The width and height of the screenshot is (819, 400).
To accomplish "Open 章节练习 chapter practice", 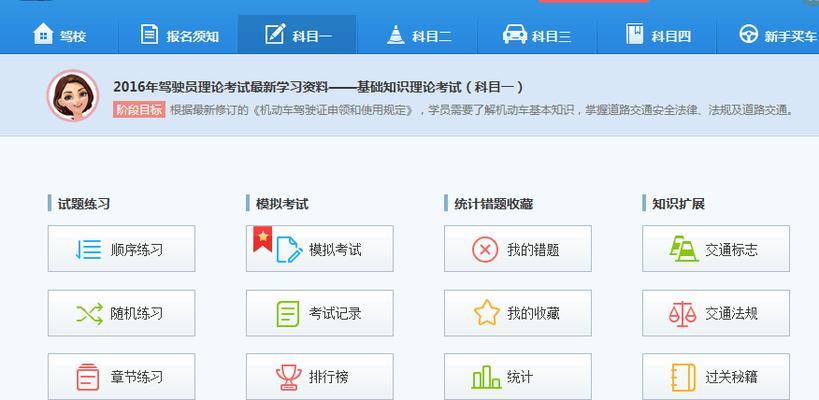I will [122, 377].
